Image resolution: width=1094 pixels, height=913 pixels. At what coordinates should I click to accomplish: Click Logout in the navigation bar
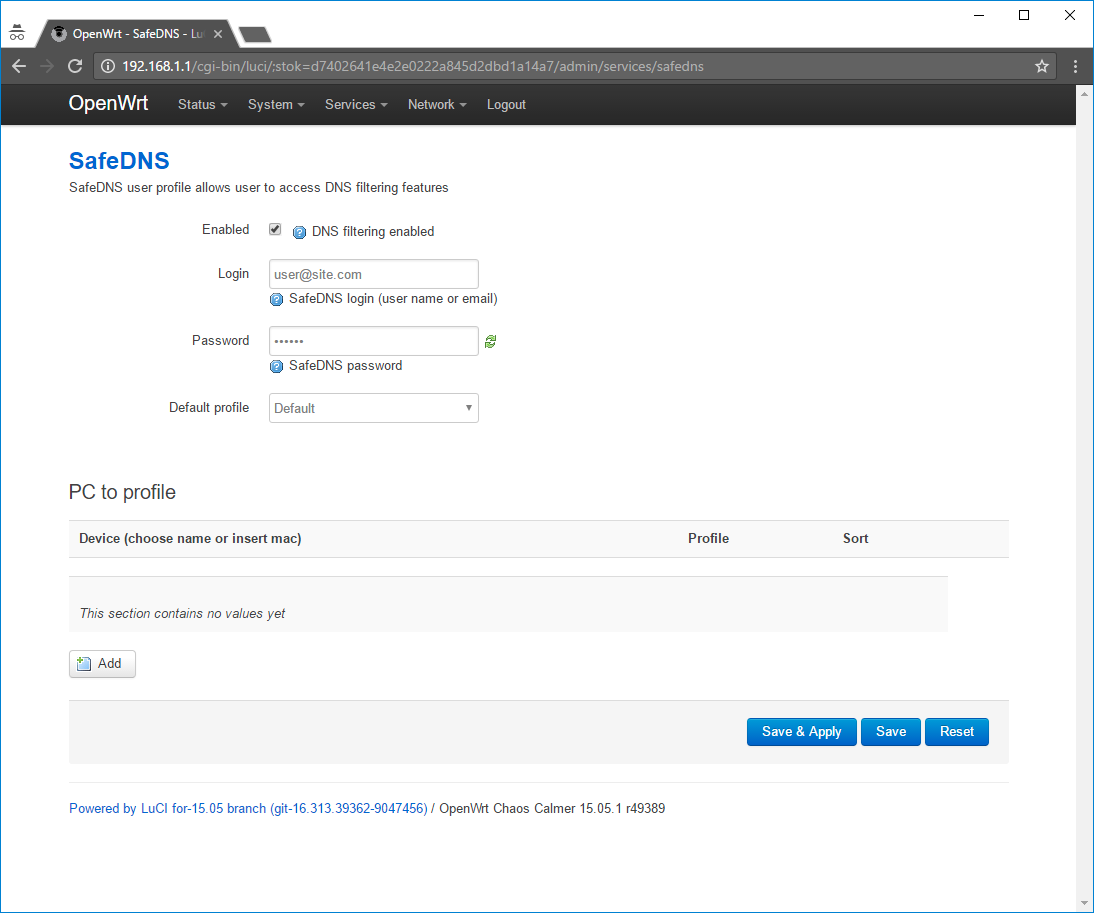[506, 105]
